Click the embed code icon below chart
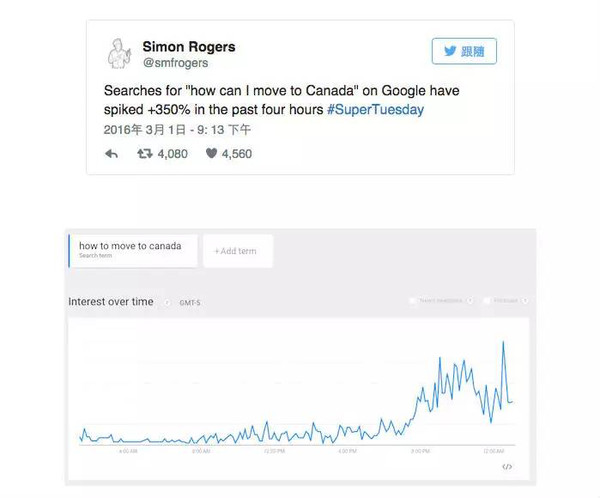Screen dimensions: 600x498 [507, 467]
